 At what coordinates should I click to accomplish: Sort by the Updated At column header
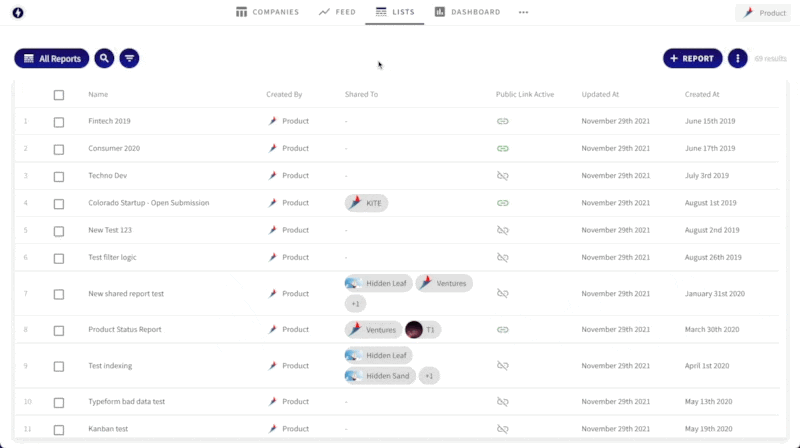[x=600, y=95]
